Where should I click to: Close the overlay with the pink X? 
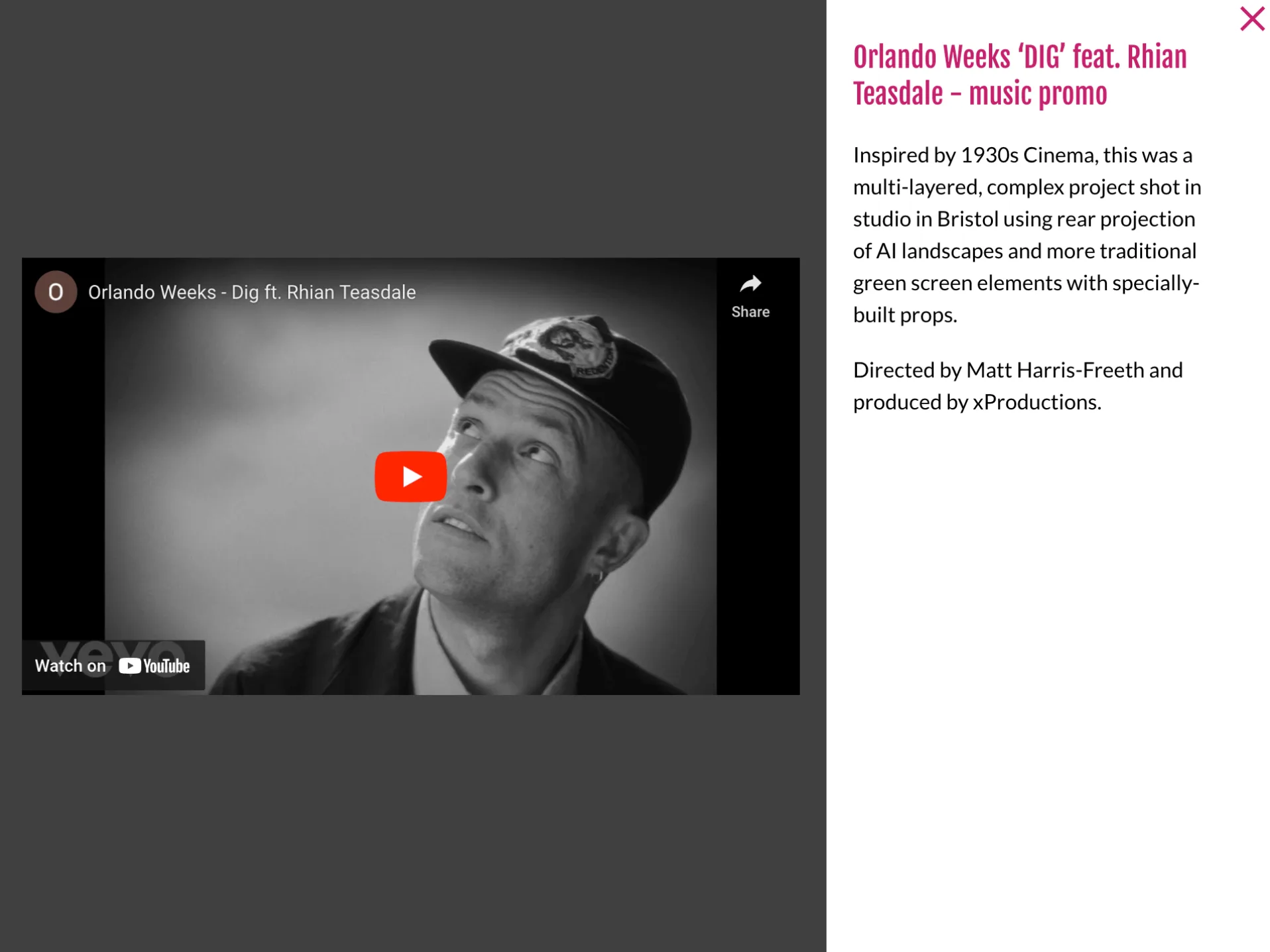(1251, 19)
